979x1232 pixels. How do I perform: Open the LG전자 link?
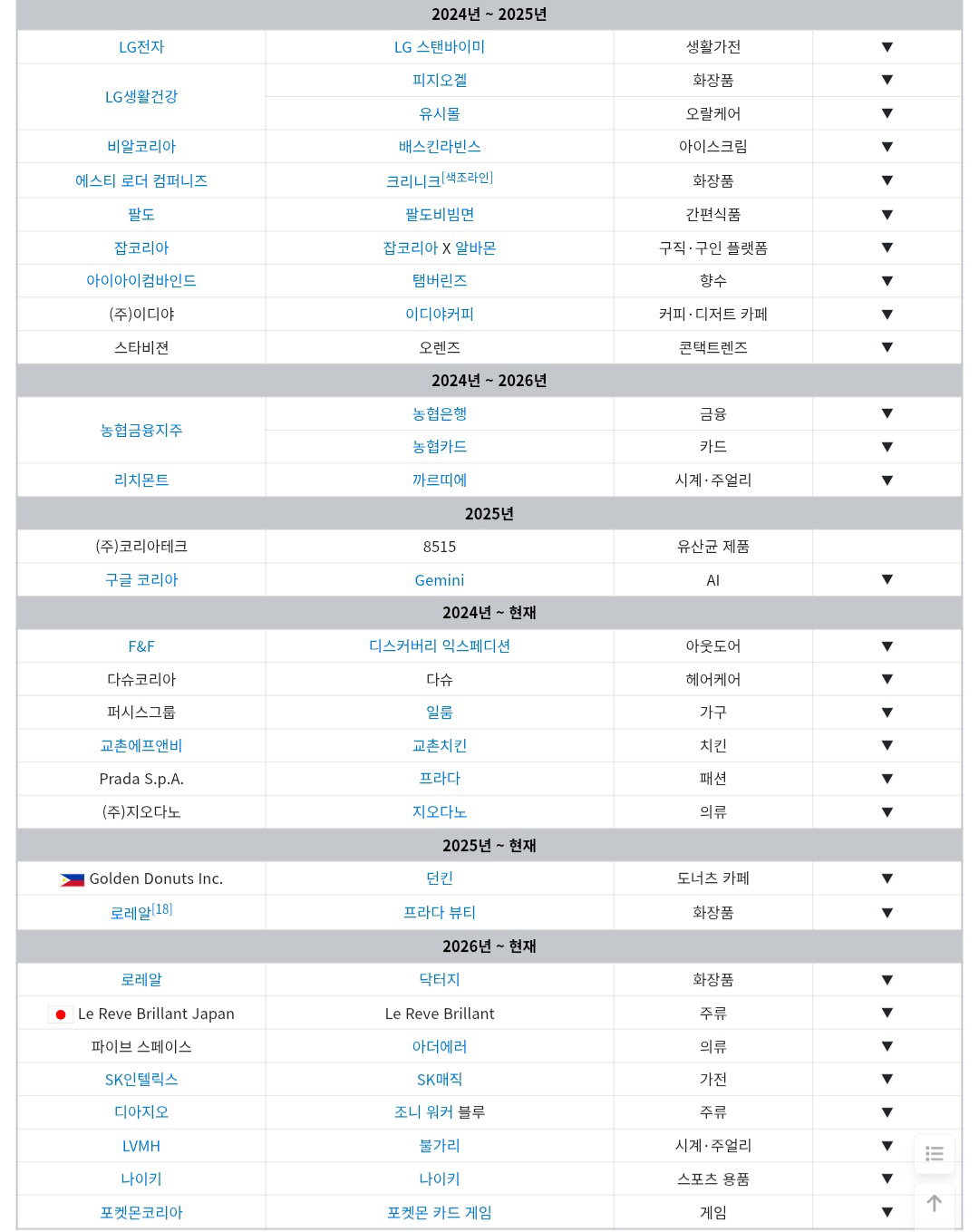click(x=141, y=47)
